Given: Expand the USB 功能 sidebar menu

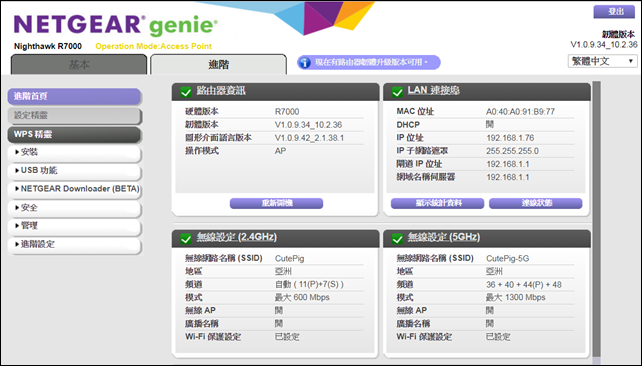Looking at the screenshot, I should click(x=75, y=171).
